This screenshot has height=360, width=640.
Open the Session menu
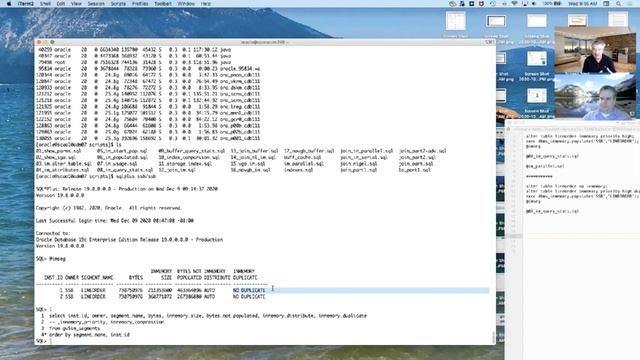tap(96, 4)
